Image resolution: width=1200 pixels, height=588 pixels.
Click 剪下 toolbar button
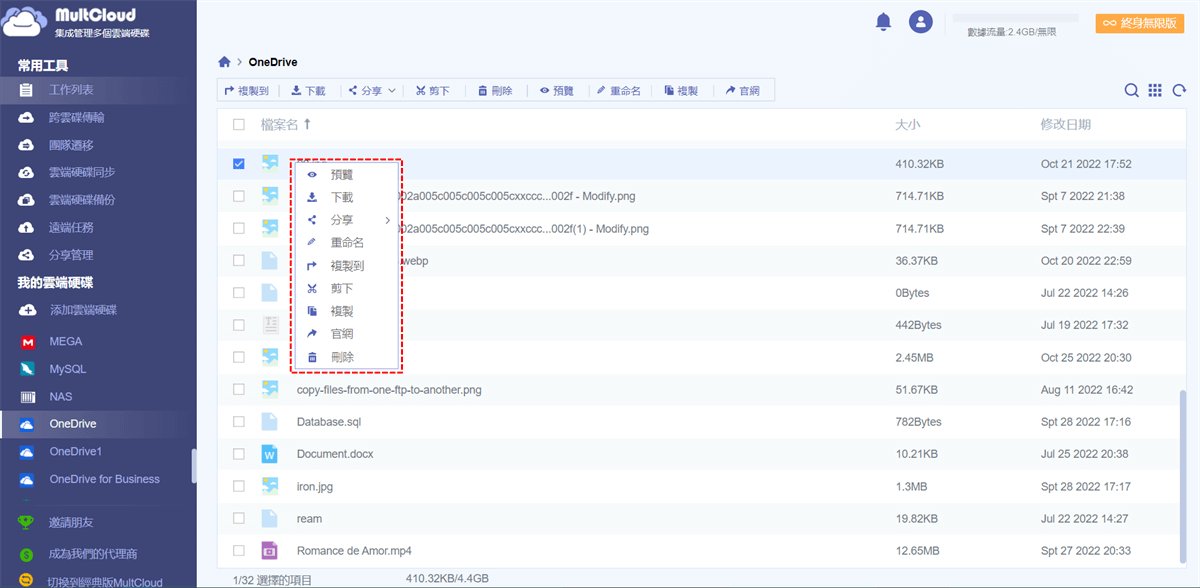pyautogui.click(x=433, y=91)
